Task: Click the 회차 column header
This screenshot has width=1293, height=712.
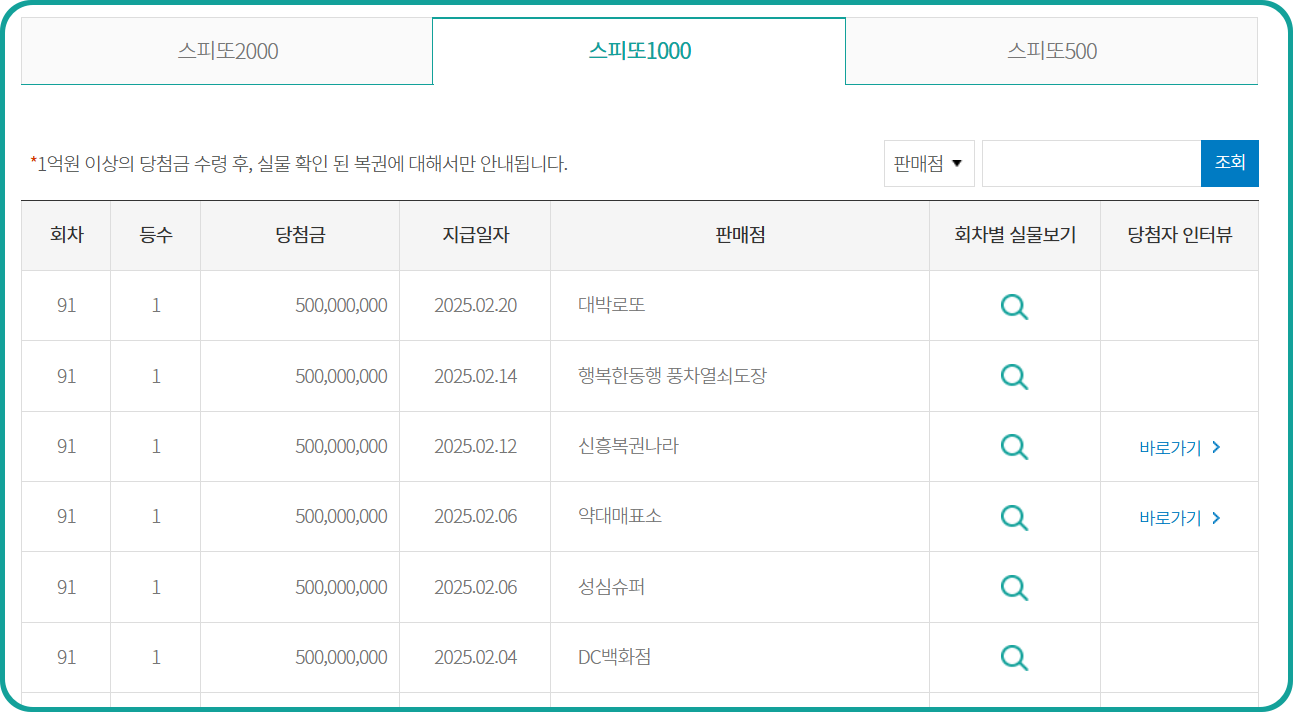Action: [66, 236]
